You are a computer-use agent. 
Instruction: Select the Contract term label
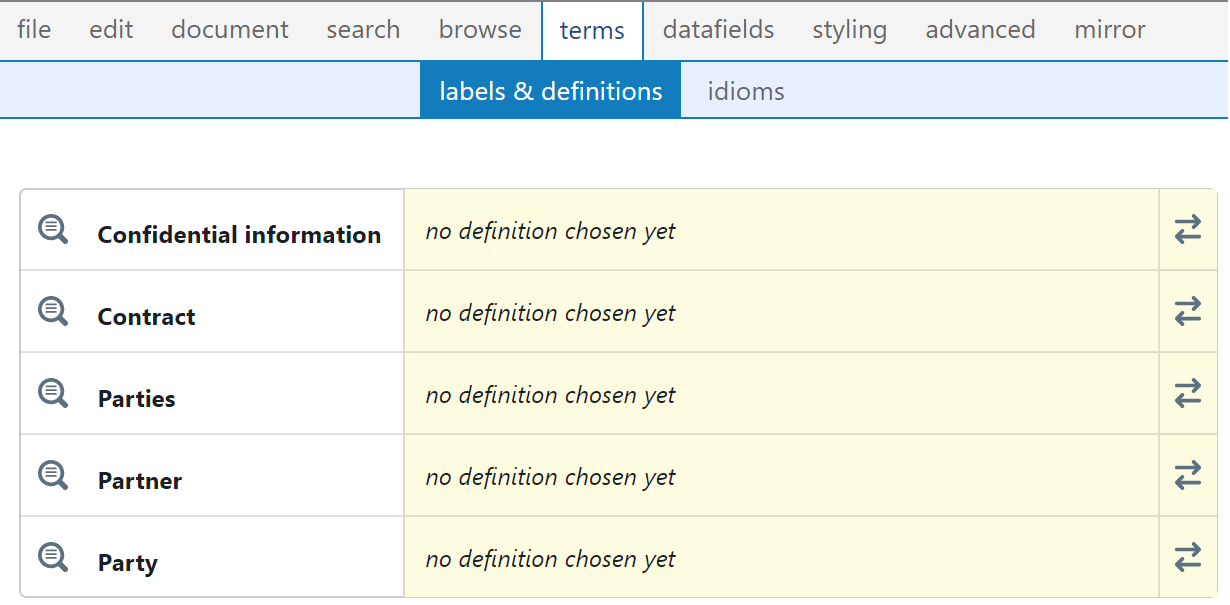pos(146,317)
